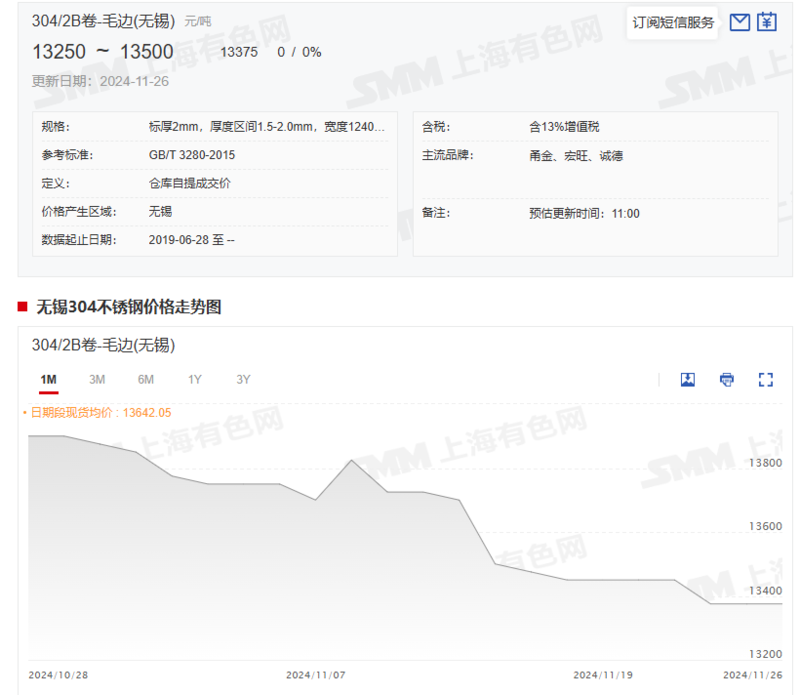Switch to the 3M time range
800x695 pixels.
tap(97, 380)
